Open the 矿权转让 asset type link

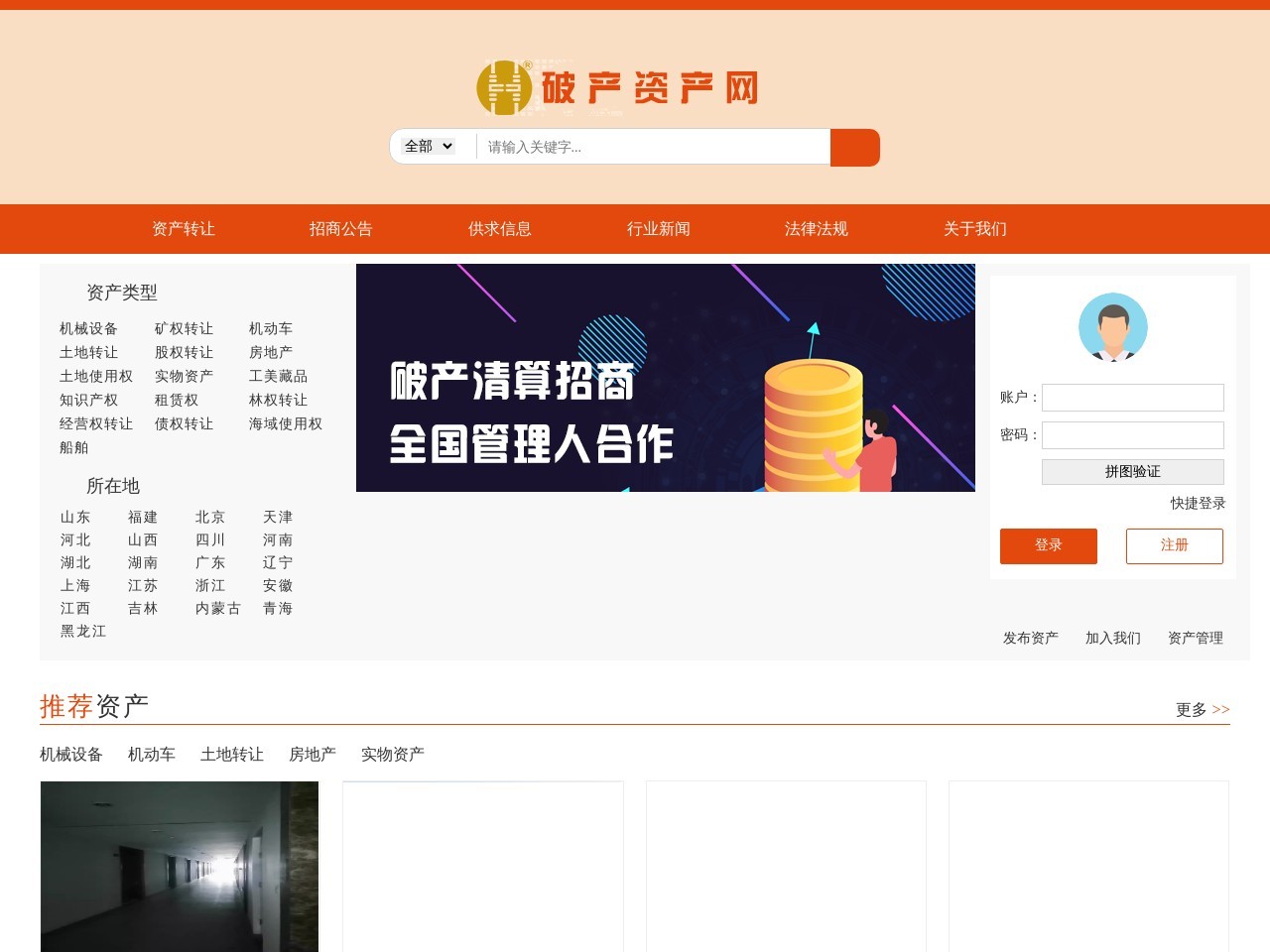pyautogui.click(x=183, y=328)
